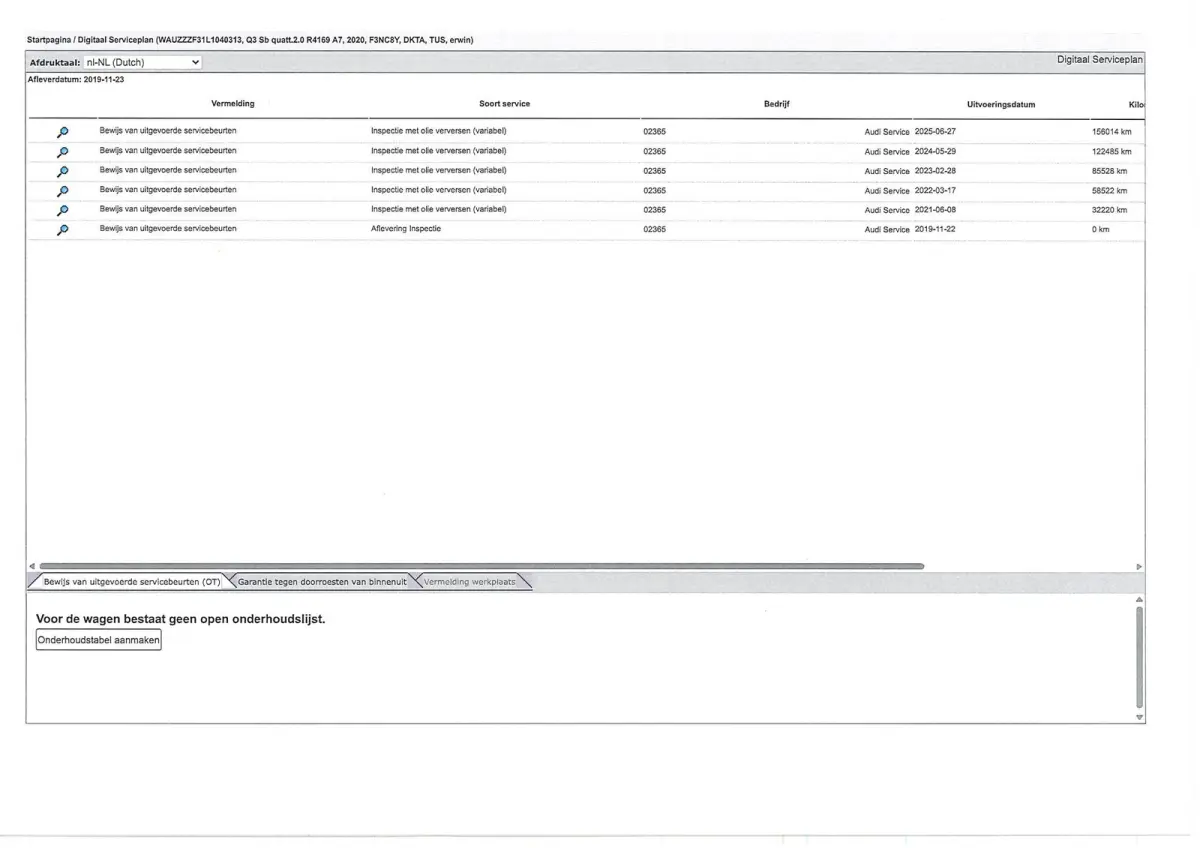The height and width of the screenshot is (848, 1200).
Task: View the 2023-02-28 service record magnifier
Action: 62,171
